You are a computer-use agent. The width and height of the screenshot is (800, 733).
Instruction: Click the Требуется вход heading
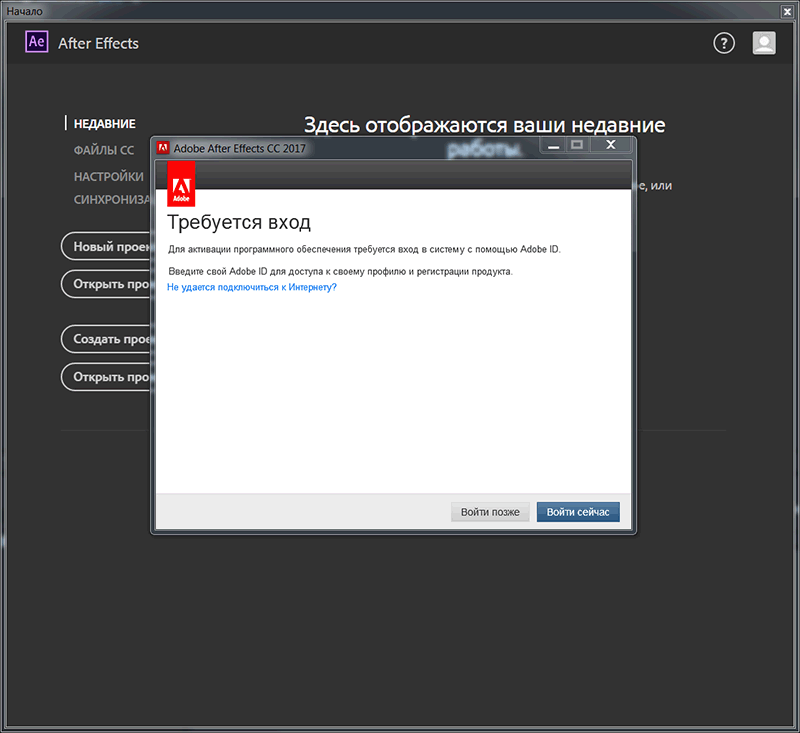[239, 222]
